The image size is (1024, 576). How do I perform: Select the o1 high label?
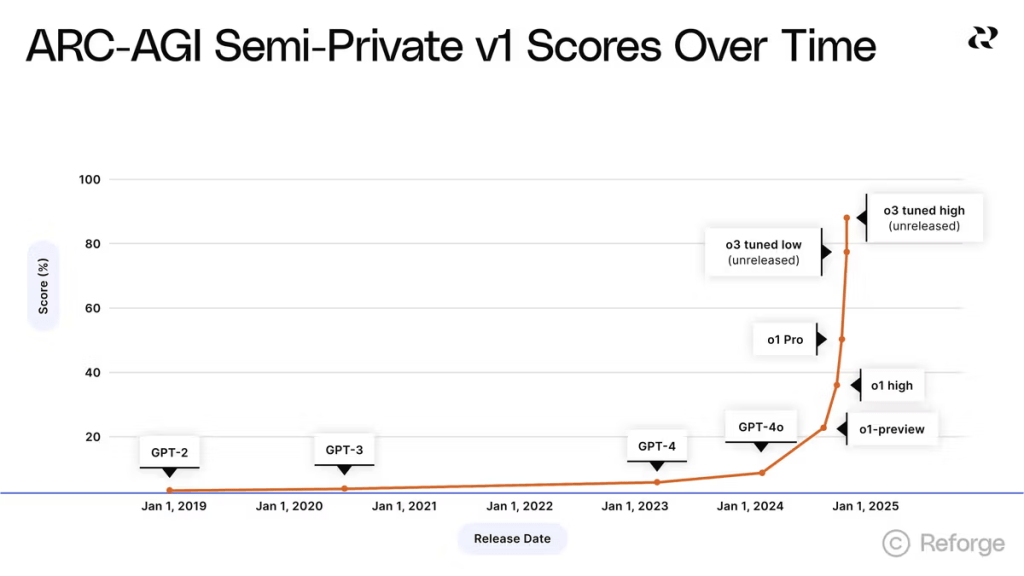coord(891,385)
